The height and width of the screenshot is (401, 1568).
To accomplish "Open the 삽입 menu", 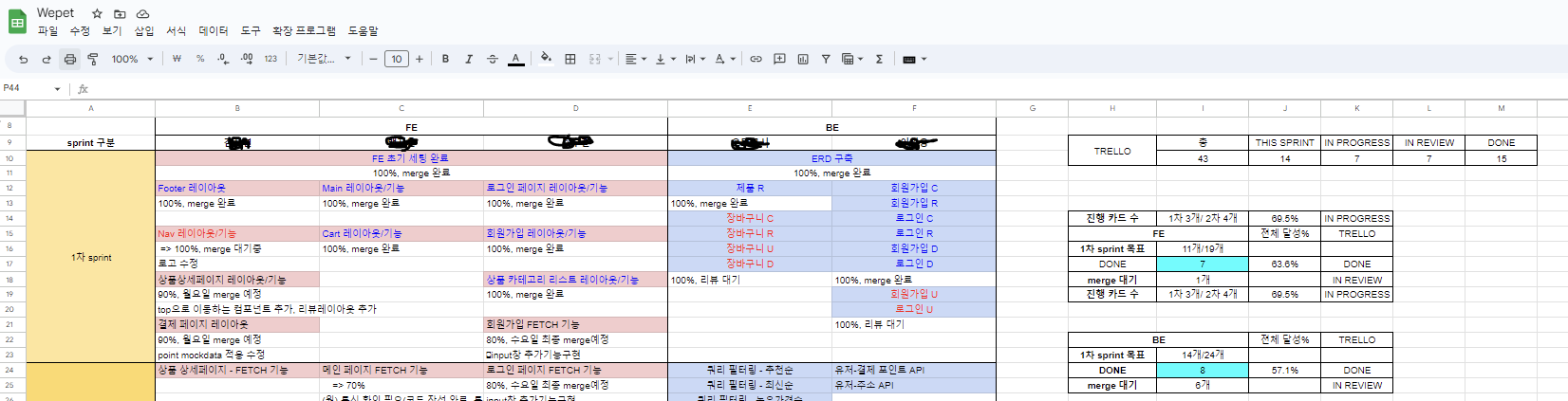I will pyautogui.click(x=144, y=31).
